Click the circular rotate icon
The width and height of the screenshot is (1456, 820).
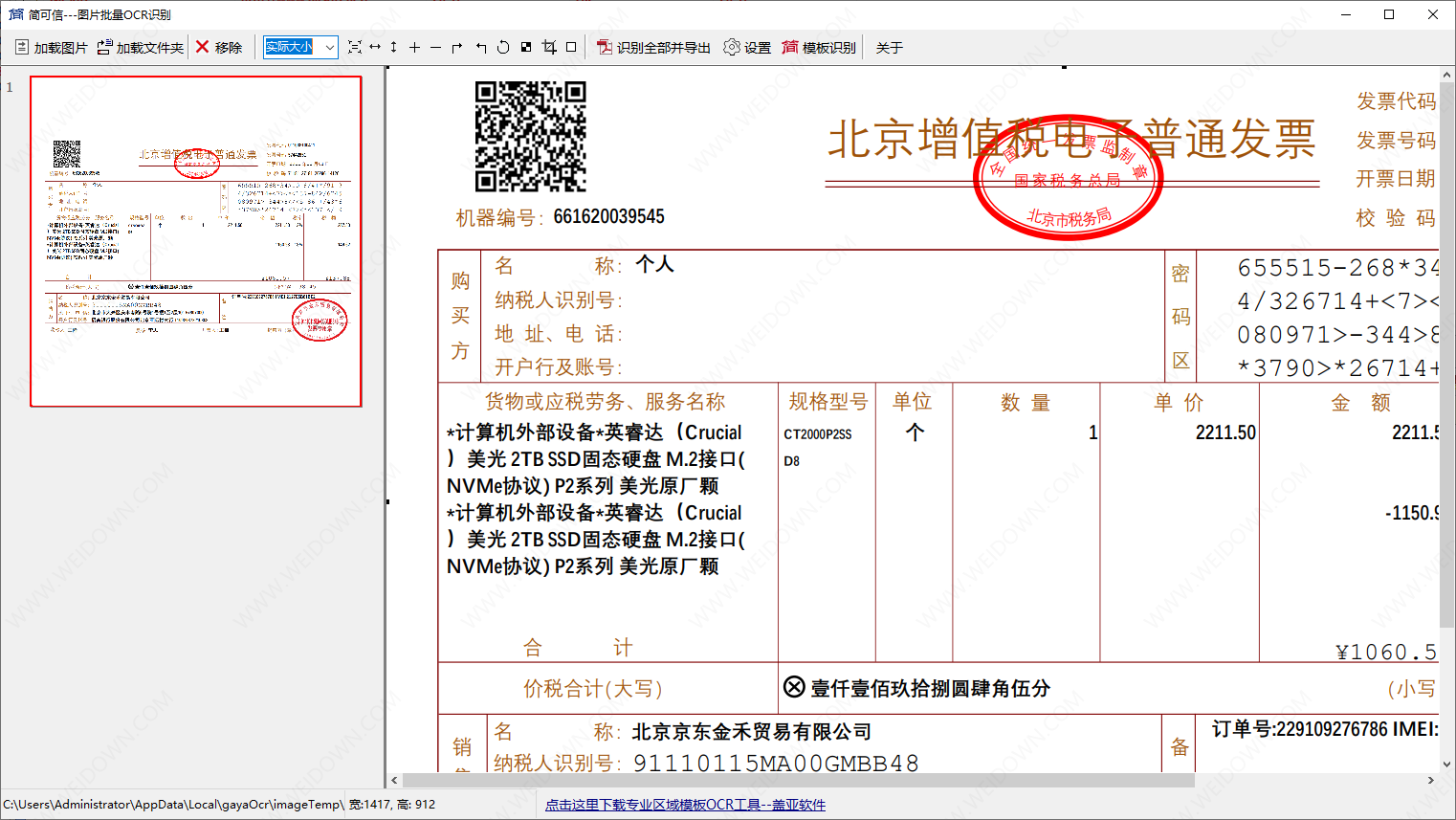click(x=503, y=47)
